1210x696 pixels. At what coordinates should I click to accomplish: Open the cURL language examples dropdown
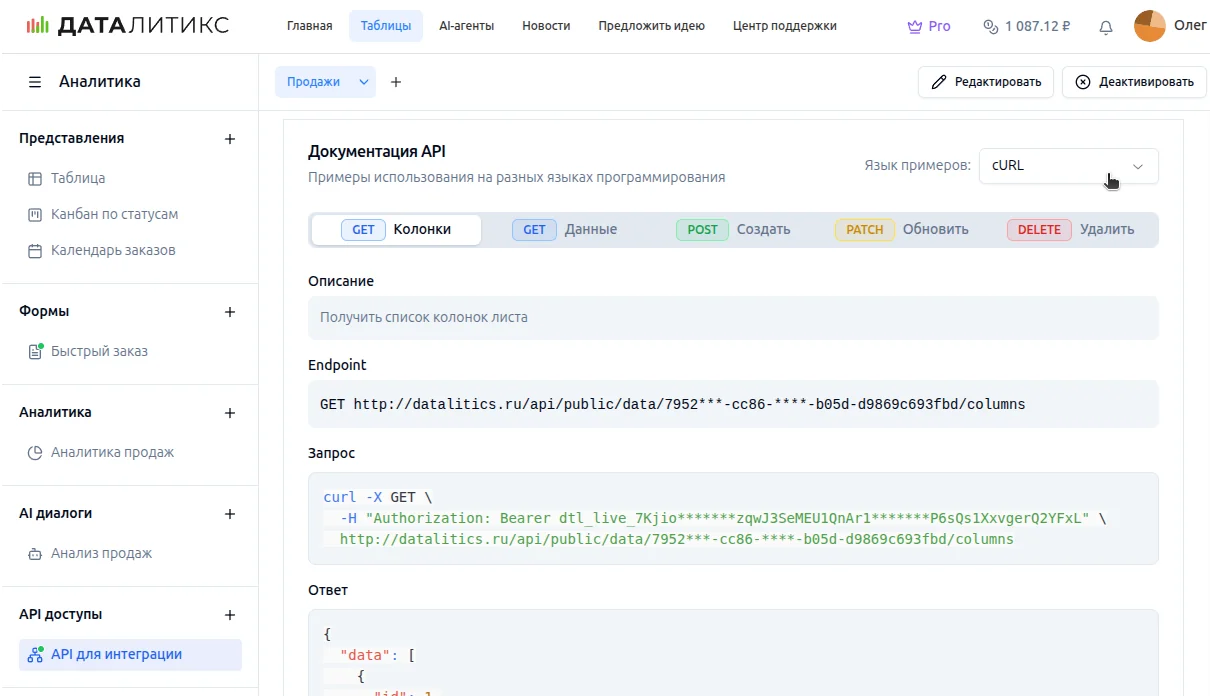click(x=1068, y=166)
